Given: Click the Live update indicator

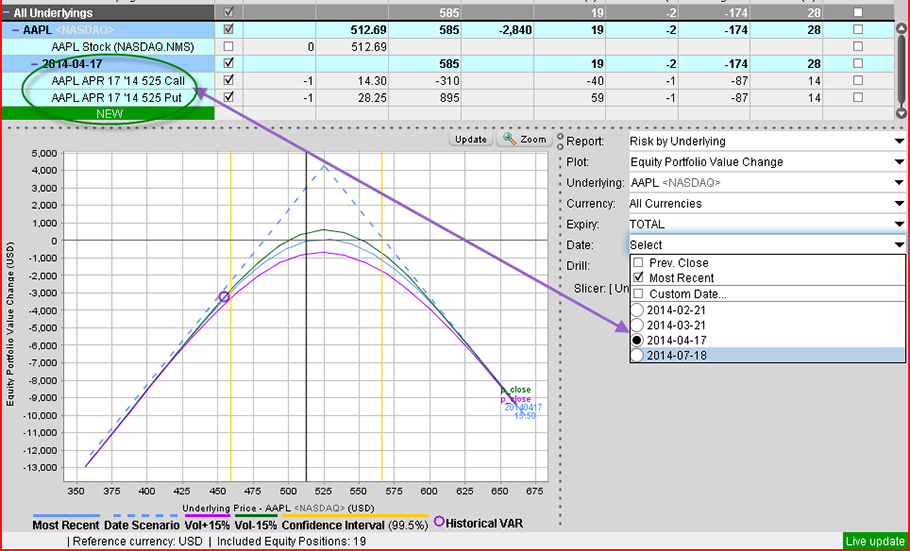Looking at the screenshot, I should point(875,542).
